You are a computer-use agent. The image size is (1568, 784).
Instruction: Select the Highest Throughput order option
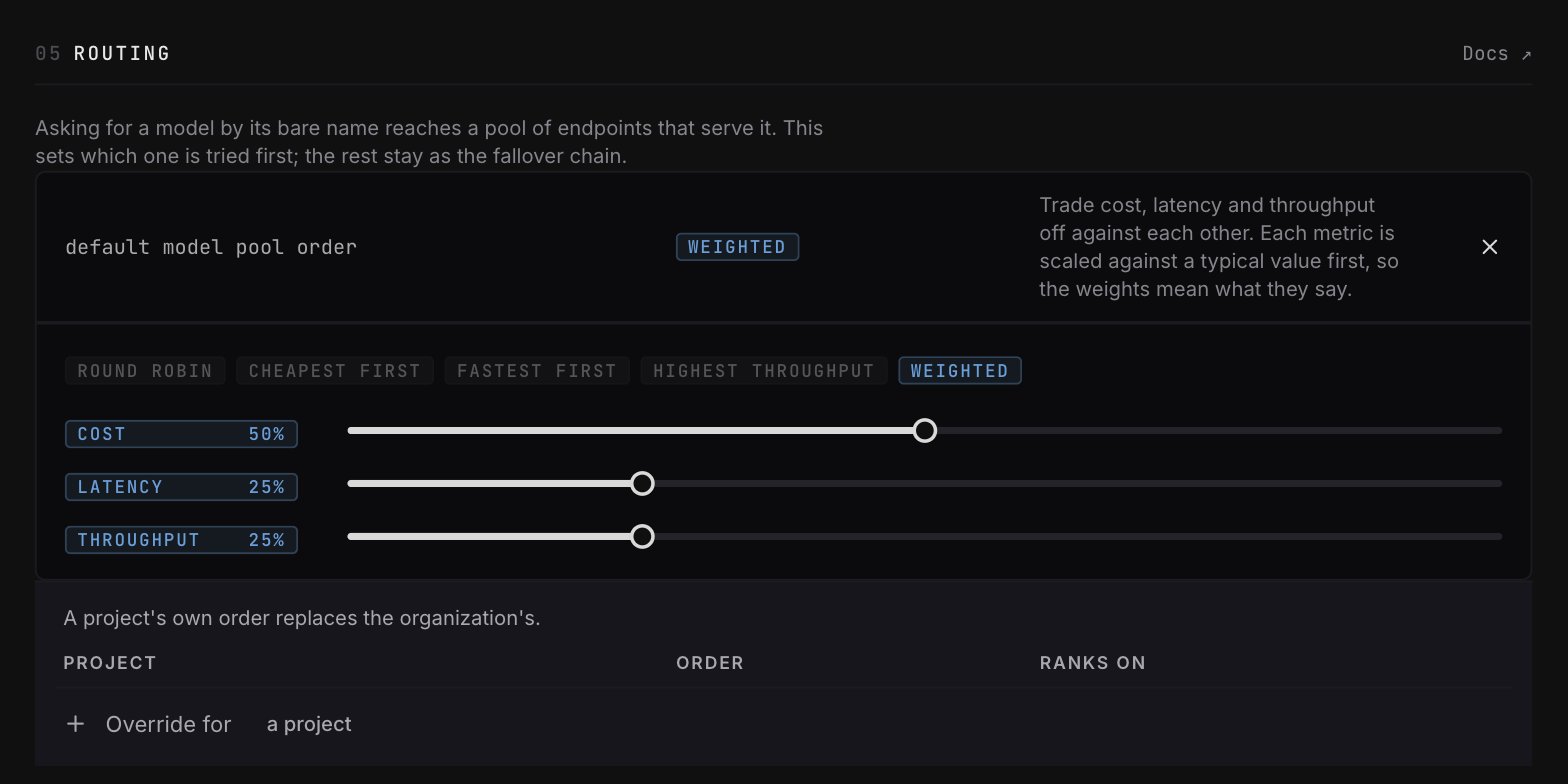[764, 371]
